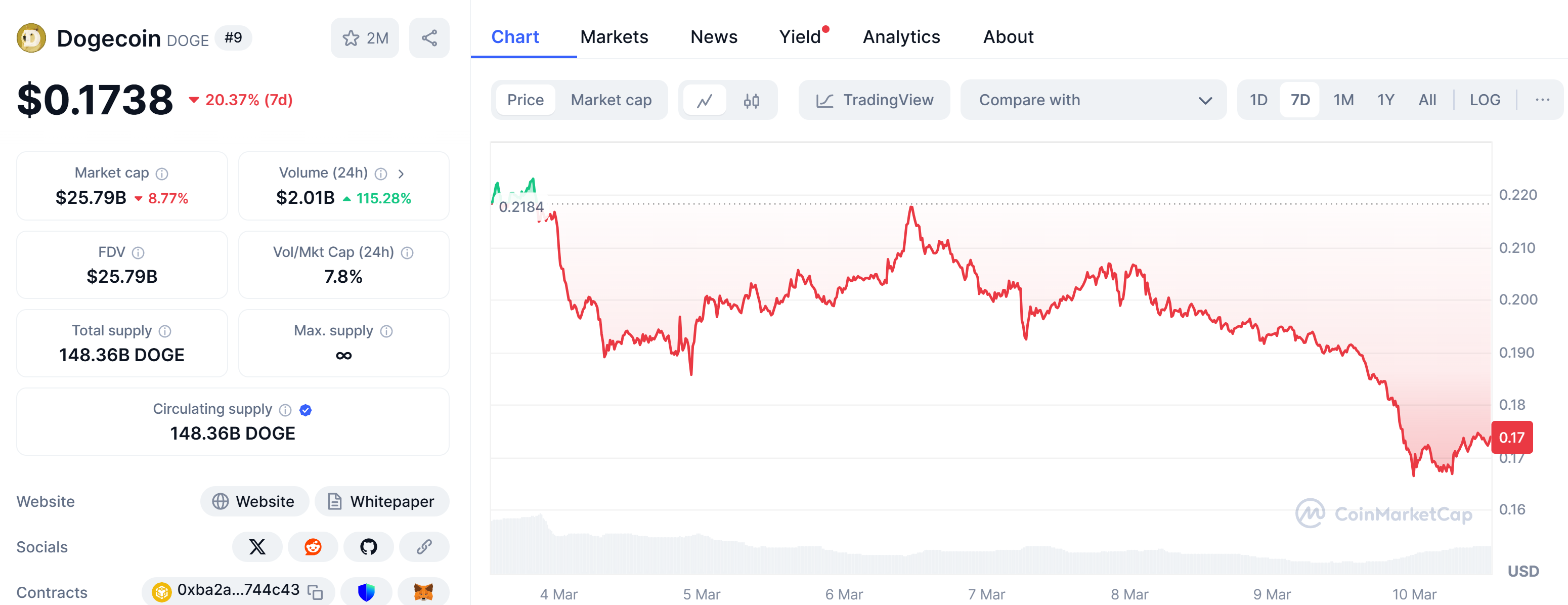Screen dimensions: 1568x605
Task: Open the three-dot more options menu
Action: [1542, 101]
